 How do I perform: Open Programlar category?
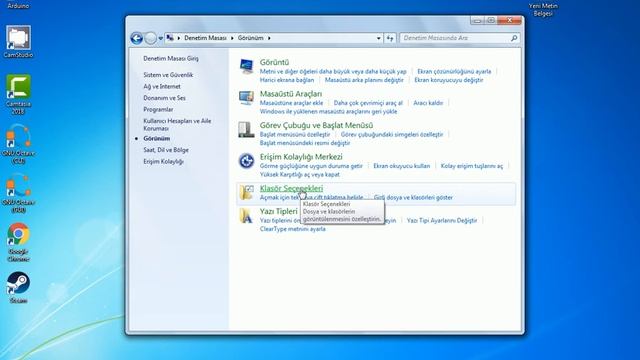pos(158,109)
